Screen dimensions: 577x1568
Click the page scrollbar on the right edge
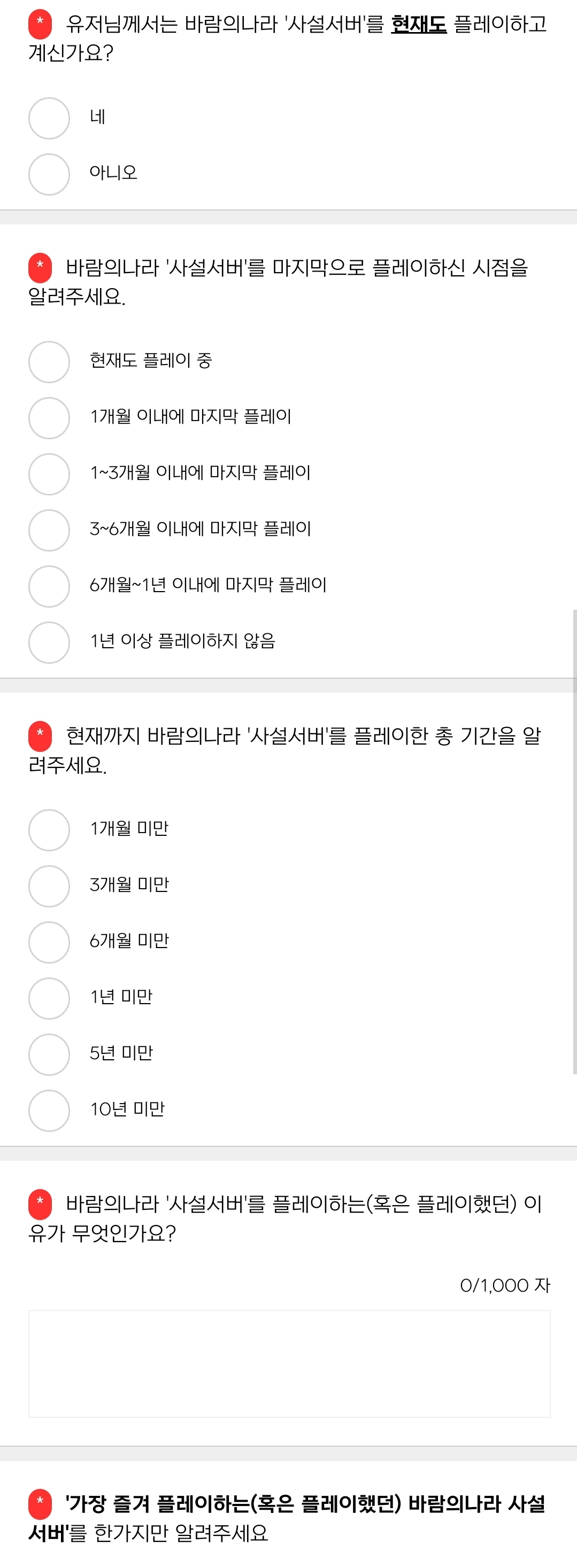[x=574, y=840]
